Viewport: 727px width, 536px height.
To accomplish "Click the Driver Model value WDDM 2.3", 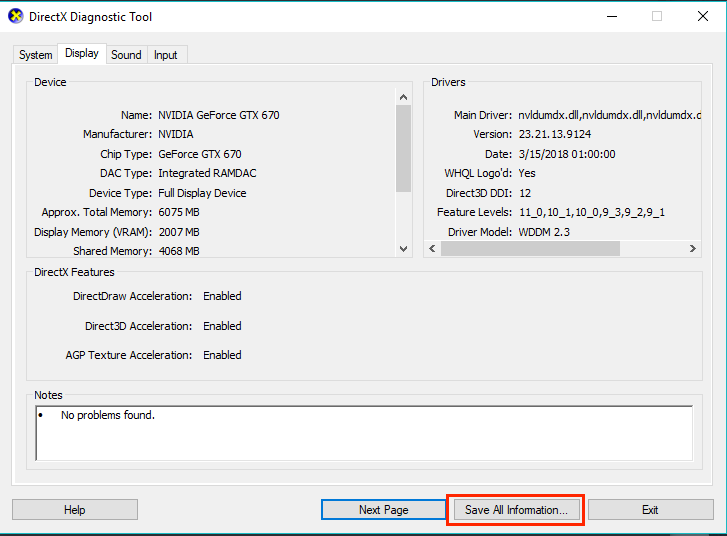I will pos(544,232).
